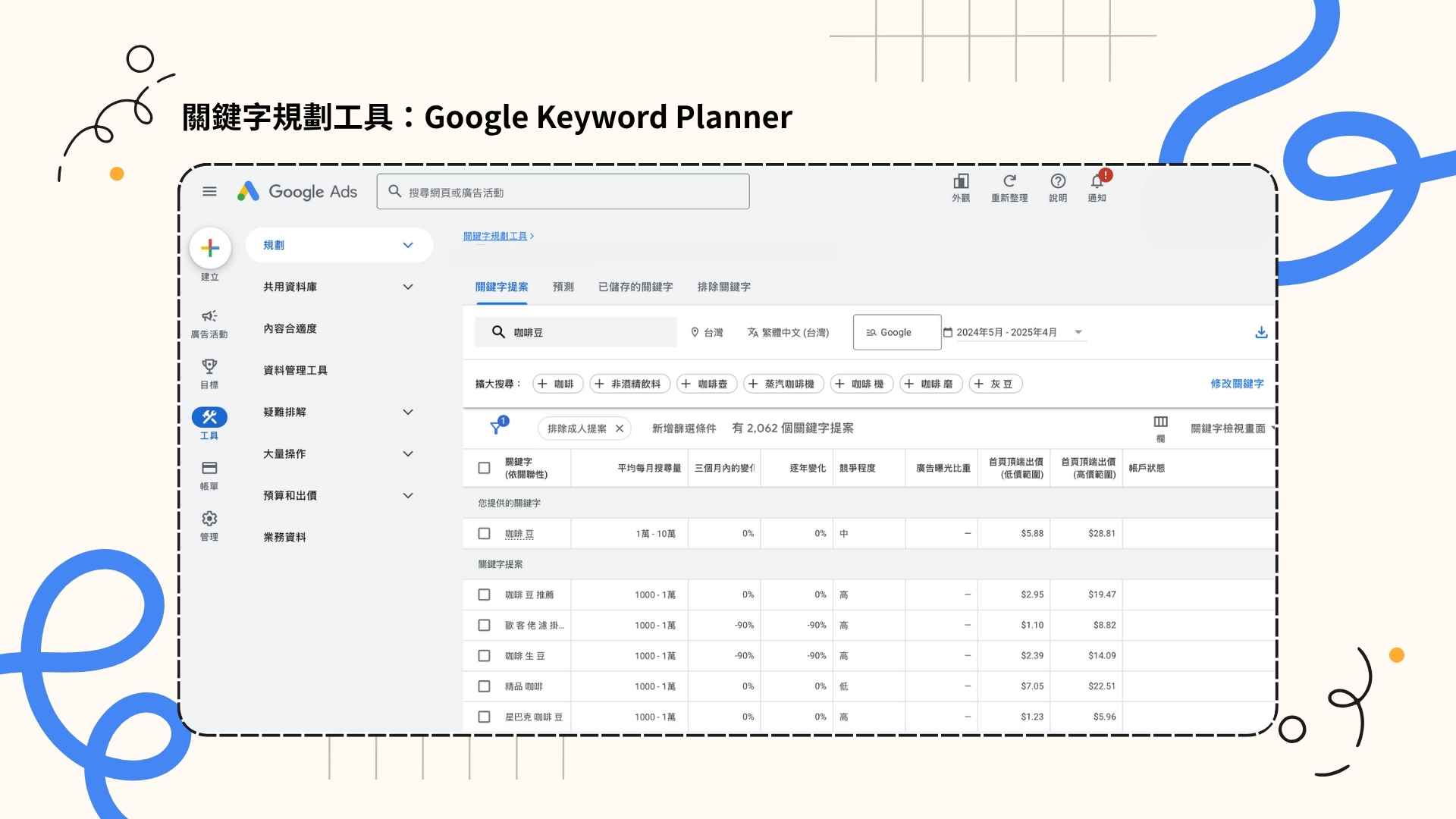Add 咖啡 機 to broaden search
This screenshot has width=1456, height=819.
coord(862,384)
